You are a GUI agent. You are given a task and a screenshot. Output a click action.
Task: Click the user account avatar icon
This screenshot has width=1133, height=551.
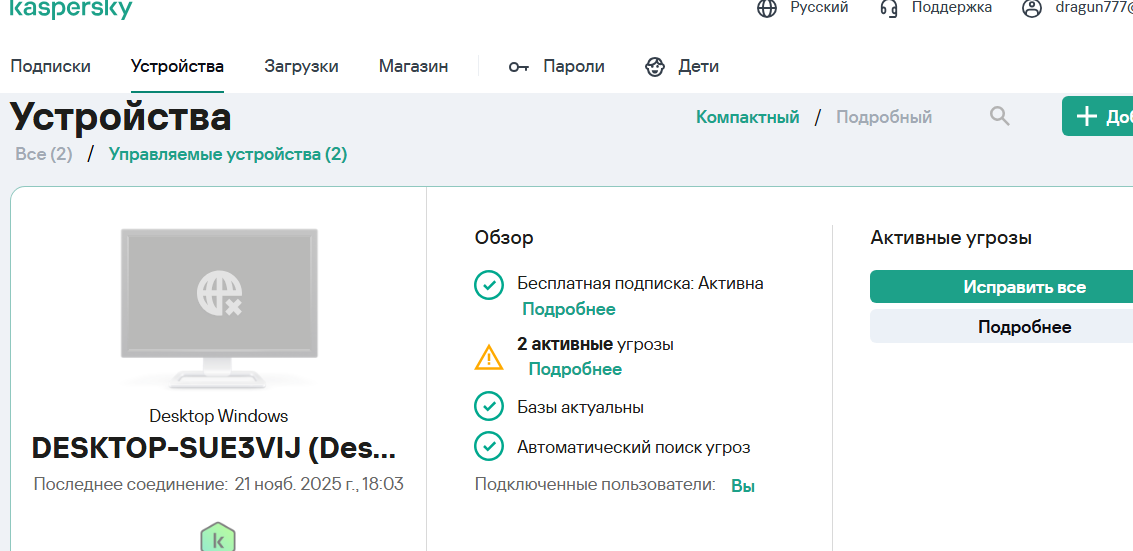point(1032,8)
